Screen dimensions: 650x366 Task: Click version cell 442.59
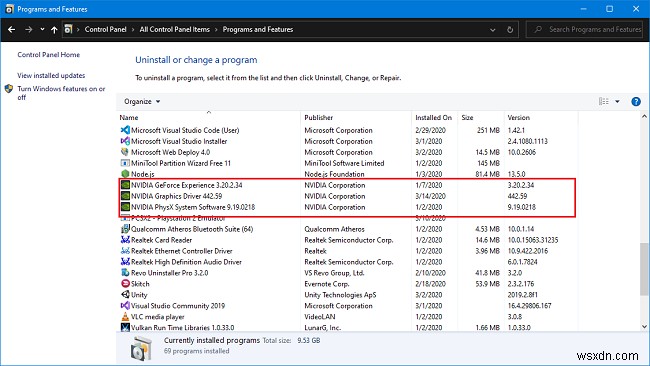click(517, 196)
